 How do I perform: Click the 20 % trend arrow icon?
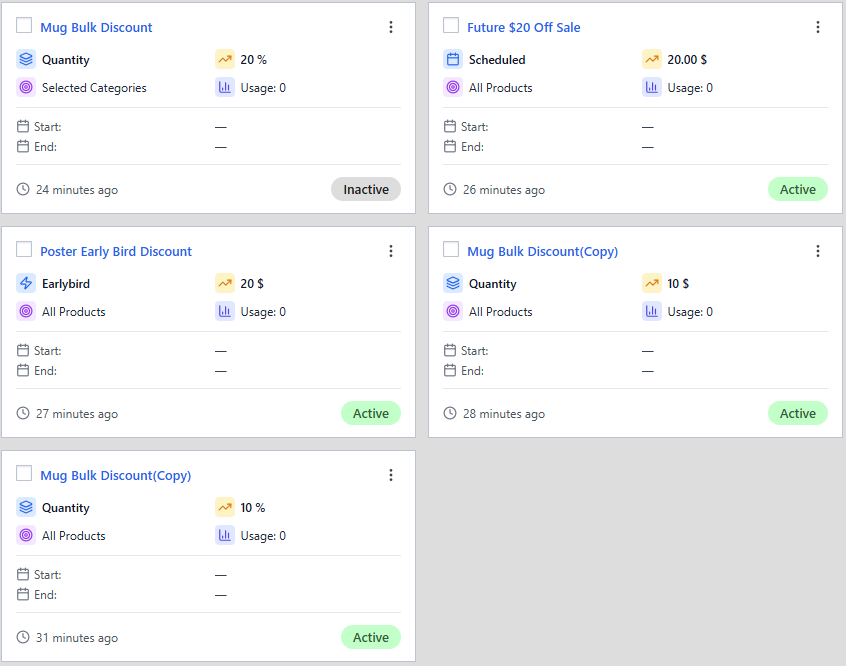(x=225, y=59)
